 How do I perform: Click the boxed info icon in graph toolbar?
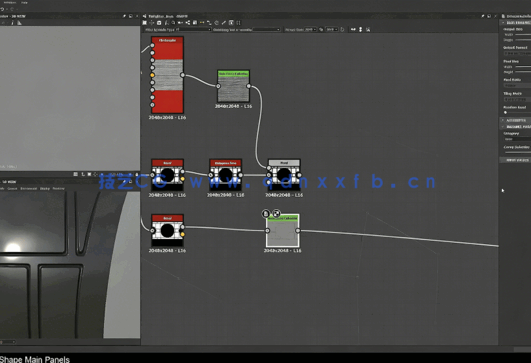(x=231, y=23)
